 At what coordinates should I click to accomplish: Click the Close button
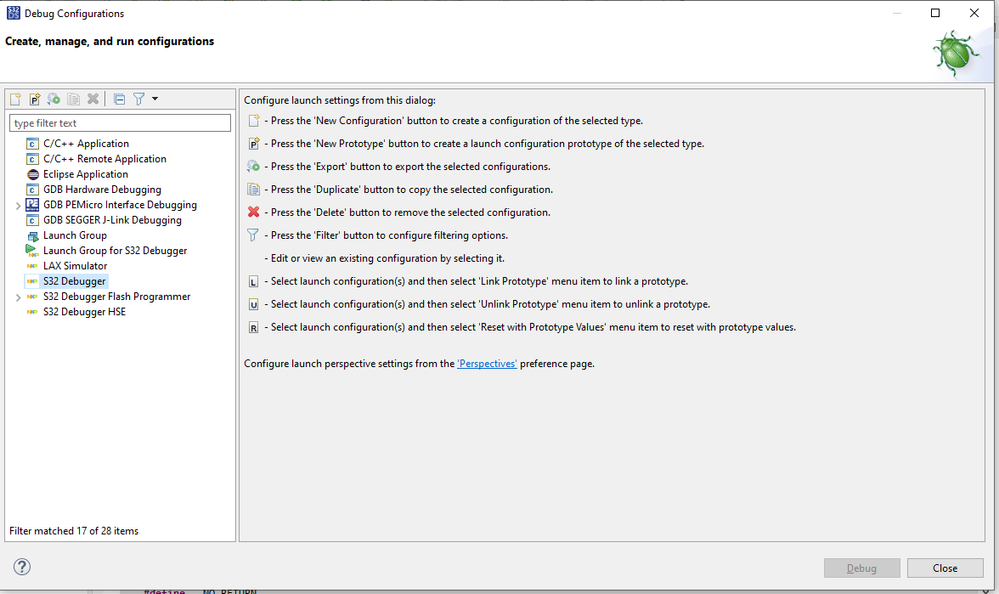click(x=945, y=568)
